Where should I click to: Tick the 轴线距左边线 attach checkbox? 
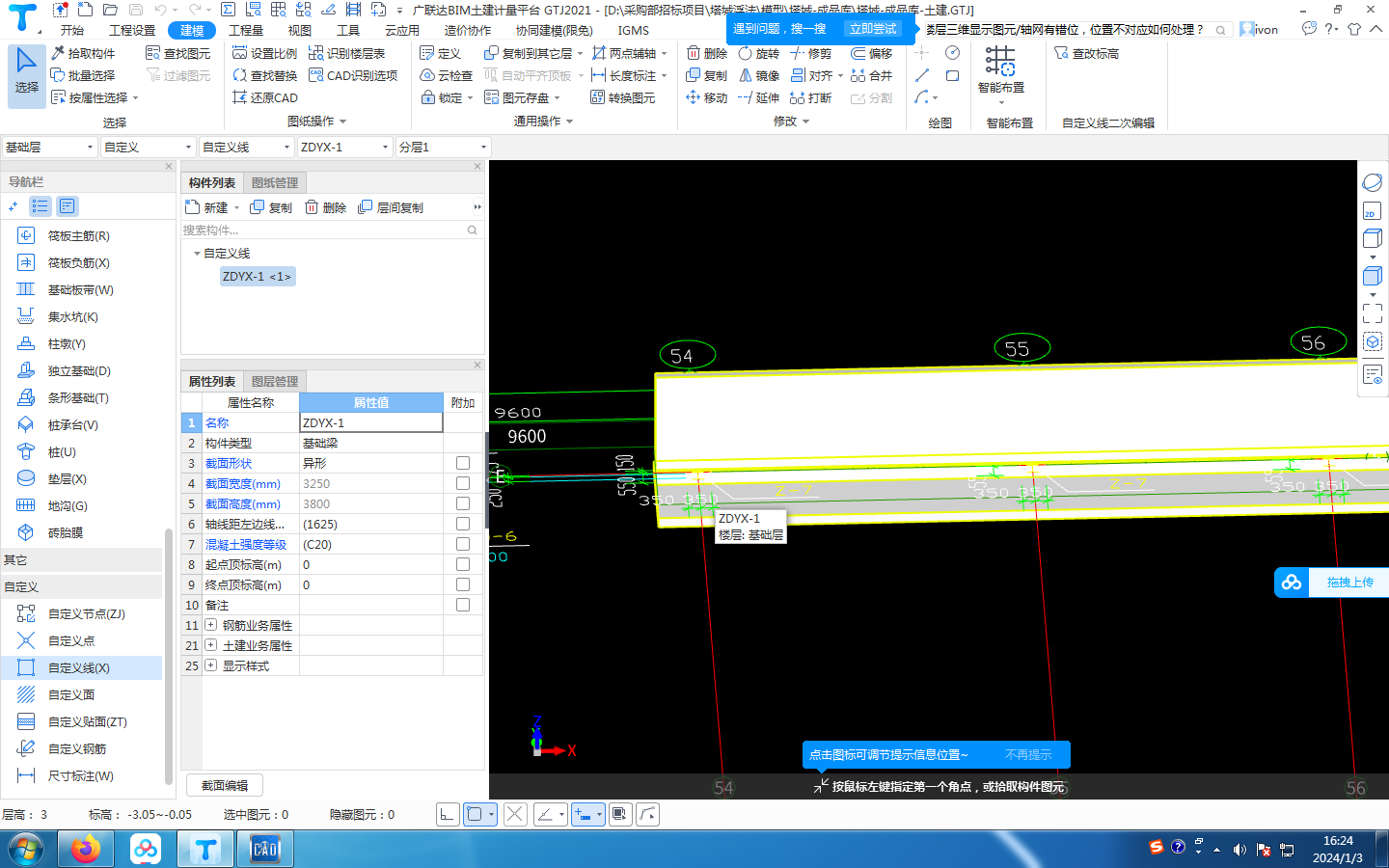coord(463,524)
